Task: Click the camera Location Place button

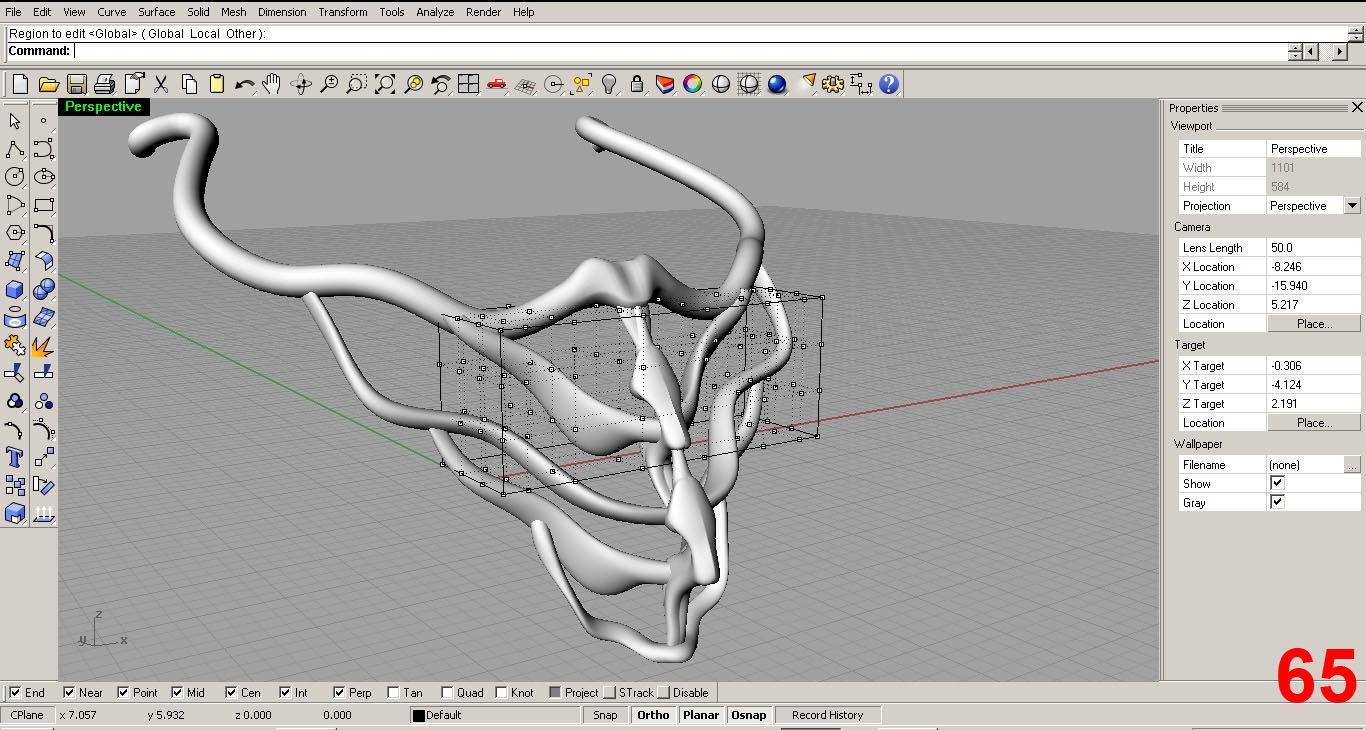Action: [x=1314, y=324]
